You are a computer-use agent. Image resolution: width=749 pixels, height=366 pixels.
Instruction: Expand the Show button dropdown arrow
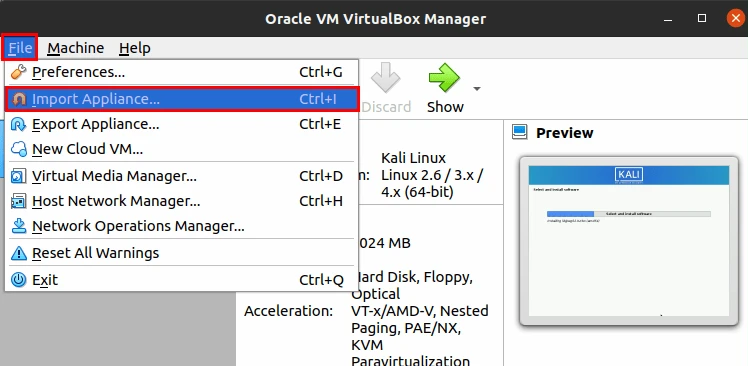(x=476, y=88)
